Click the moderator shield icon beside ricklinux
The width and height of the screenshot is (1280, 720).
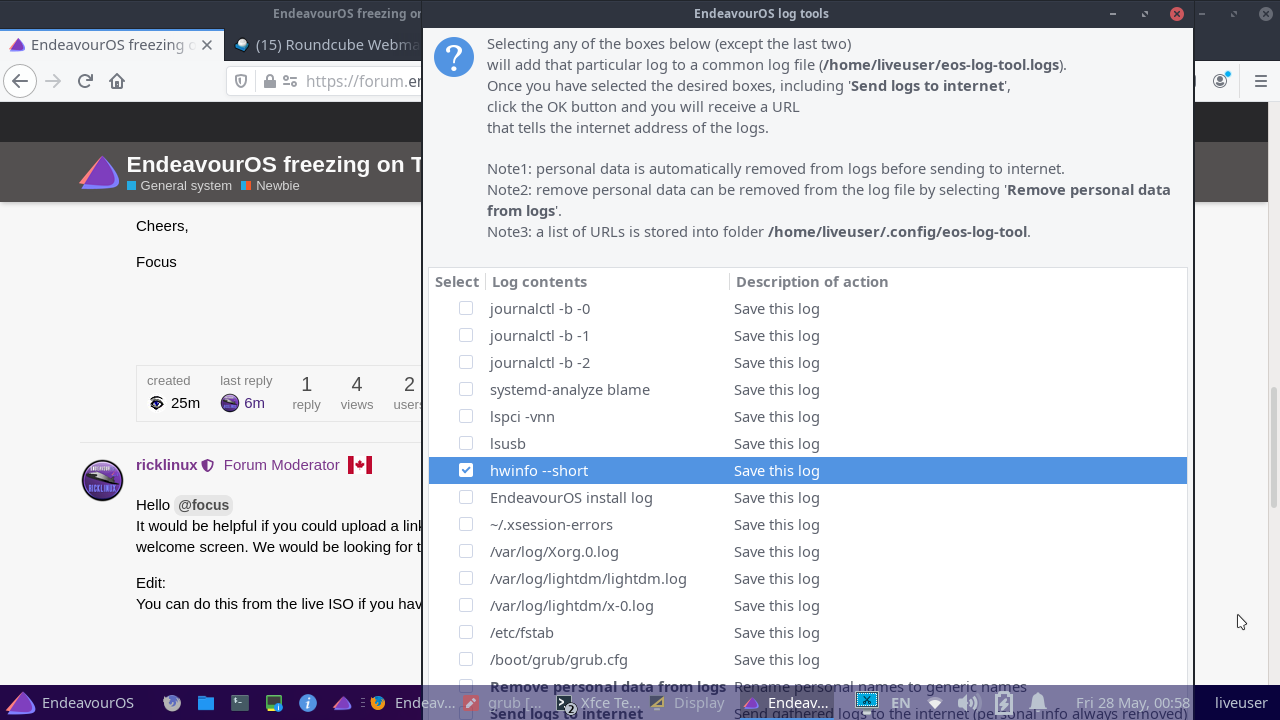click(x=208, y=465)
